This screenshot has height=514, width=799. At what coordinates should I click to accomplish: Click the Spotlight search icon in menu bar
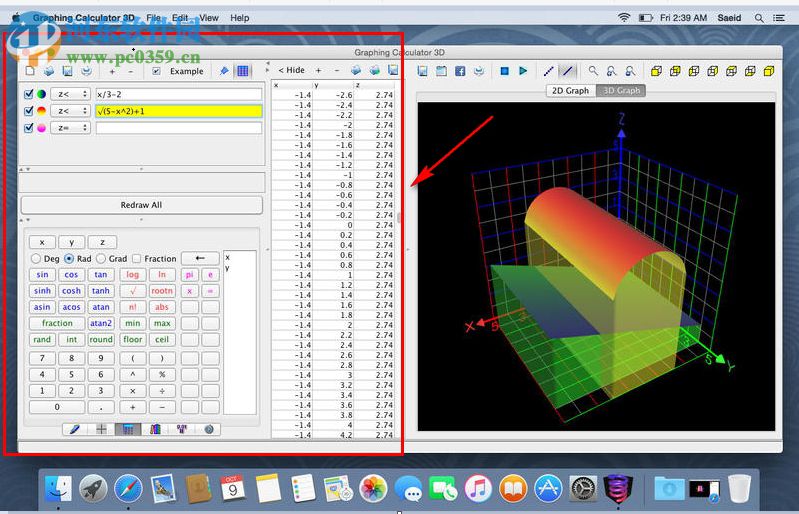click(x=759, y=18)
